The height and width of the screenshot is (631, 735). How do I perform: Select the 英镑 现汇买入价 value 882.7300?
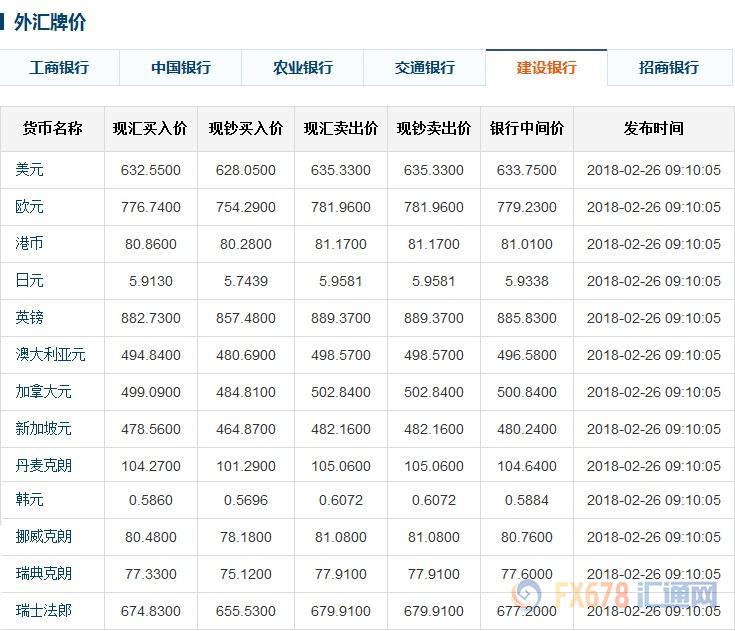tap(150, 318)
